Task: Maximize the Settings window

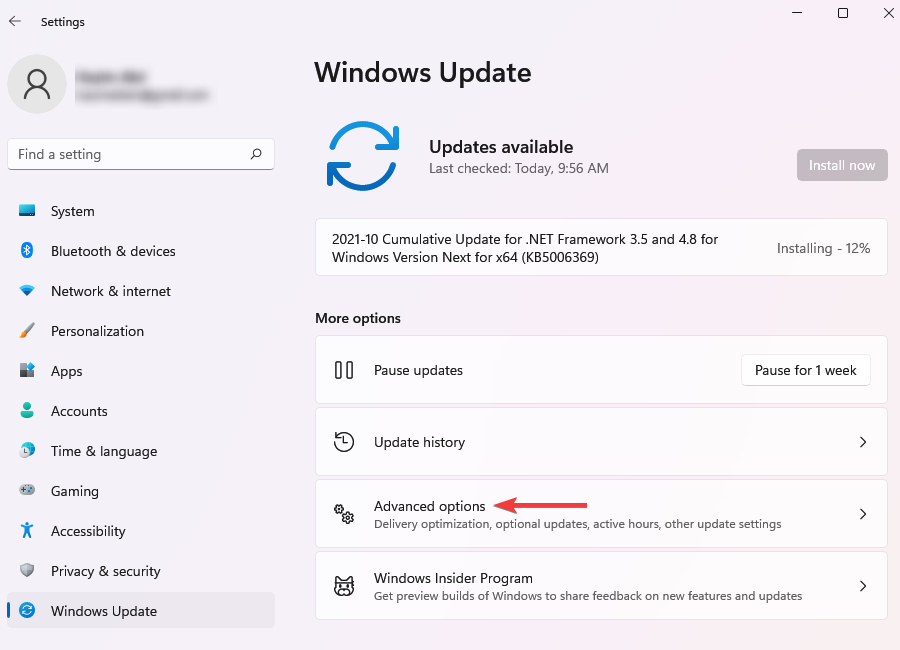Action: [843, 13]
